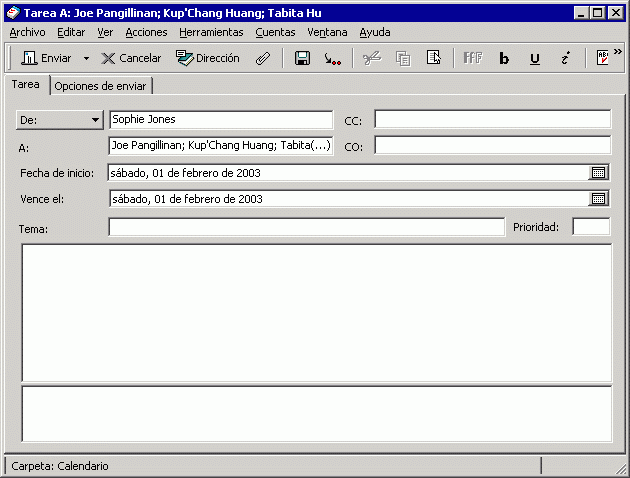Viewport: 630px width, 478px height.
Task: Open the Editar menu
Action: (x=71, y=32)
